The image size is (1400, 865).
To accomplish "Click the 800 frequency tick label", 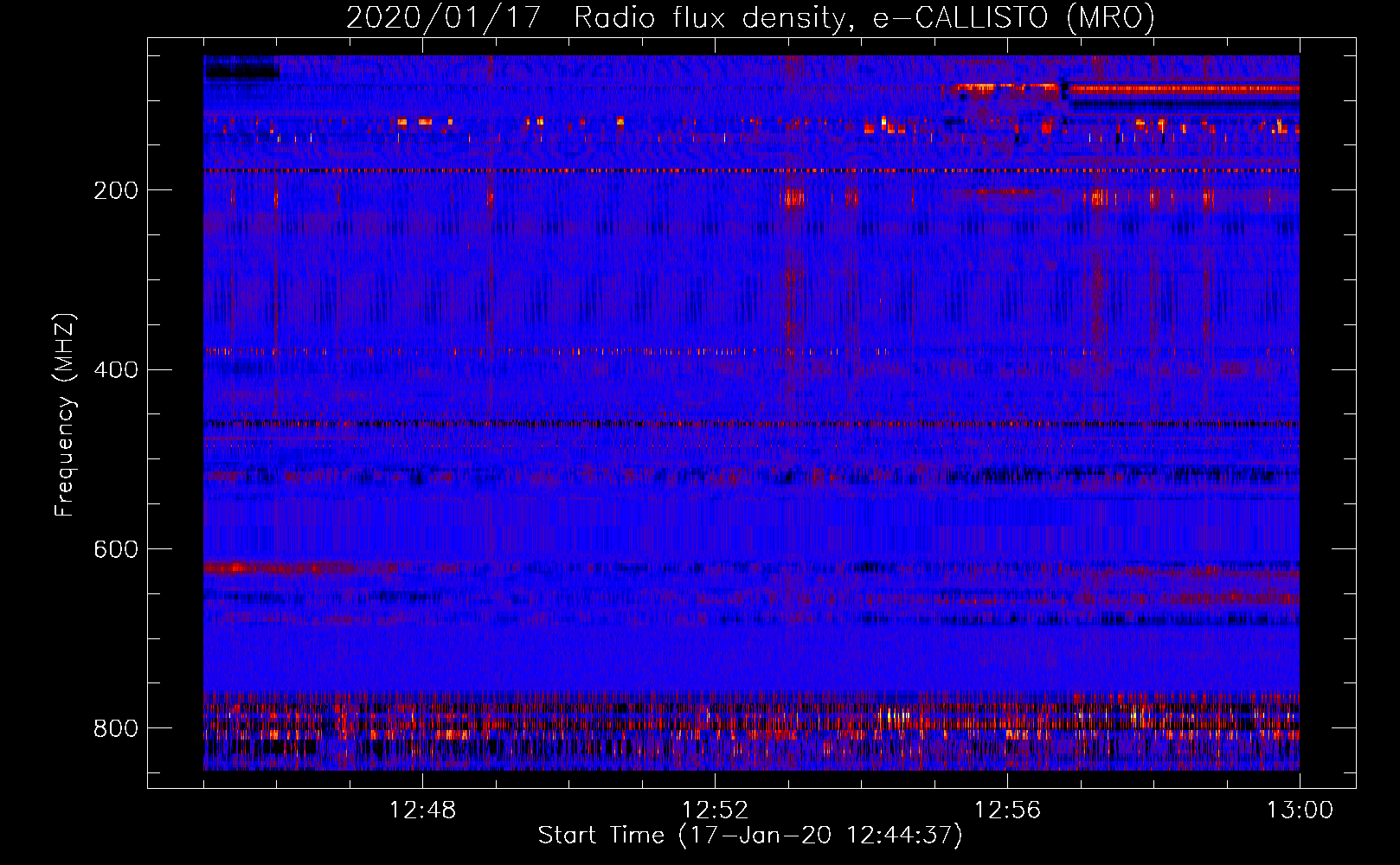I will point(115,728).
